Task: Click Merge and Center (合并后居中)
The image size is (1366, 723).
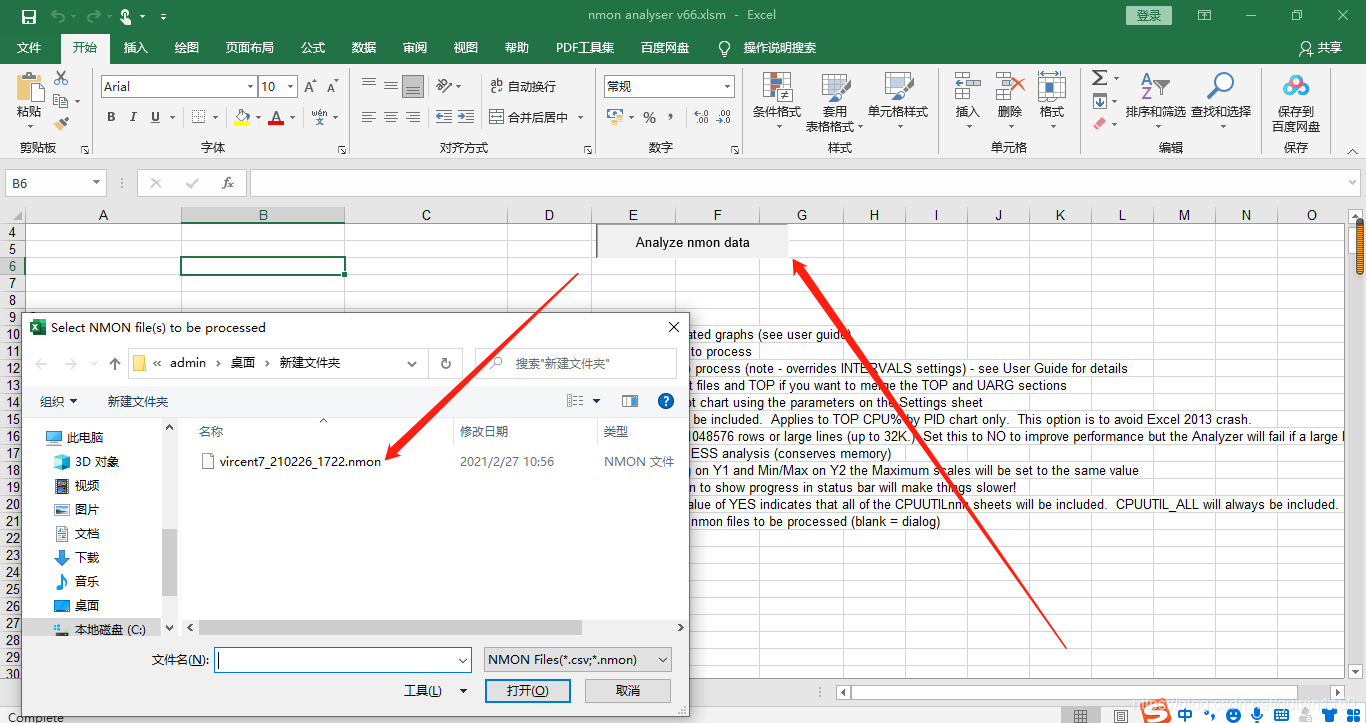Action: (x=529, y=117)
